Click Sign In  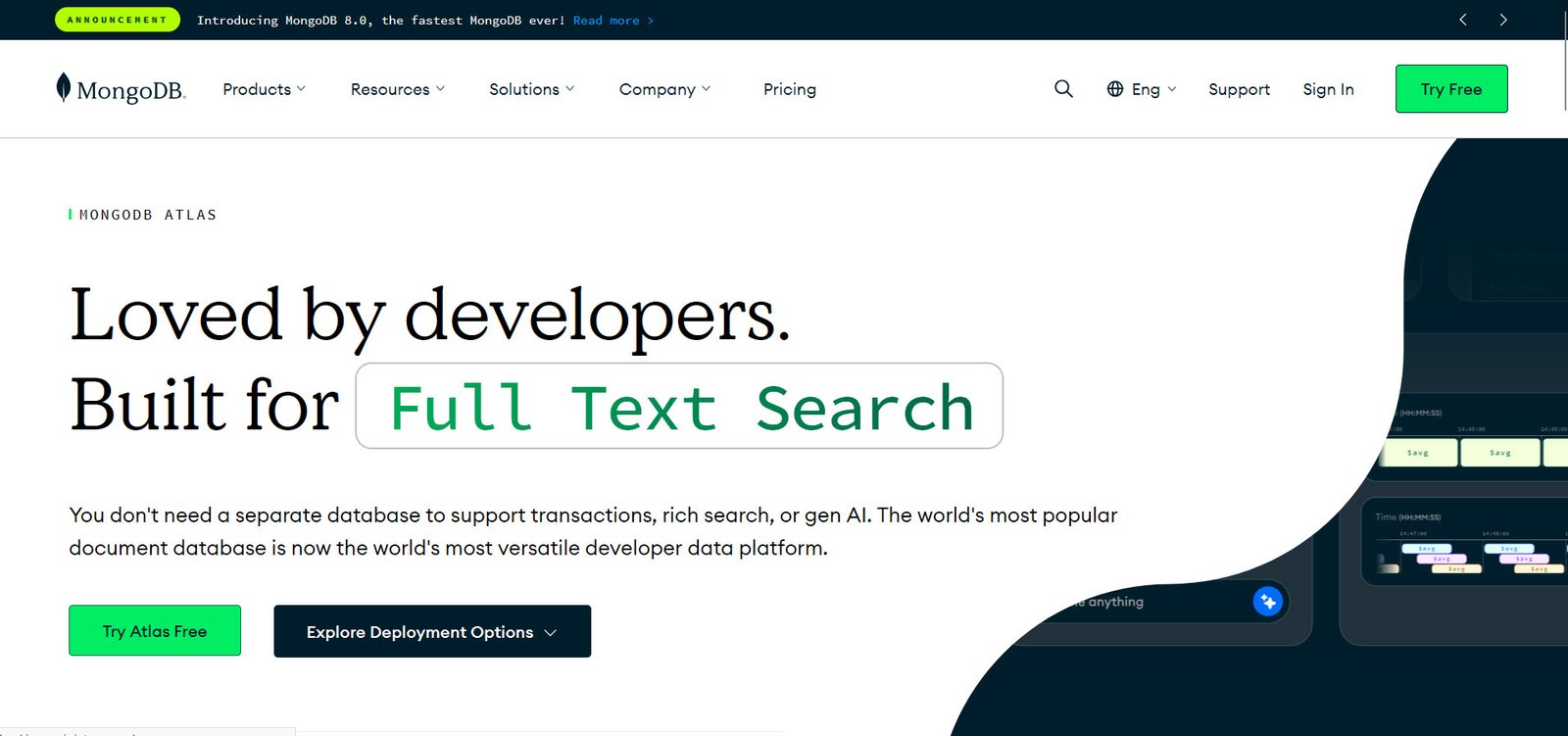[x=1328, y=89]
